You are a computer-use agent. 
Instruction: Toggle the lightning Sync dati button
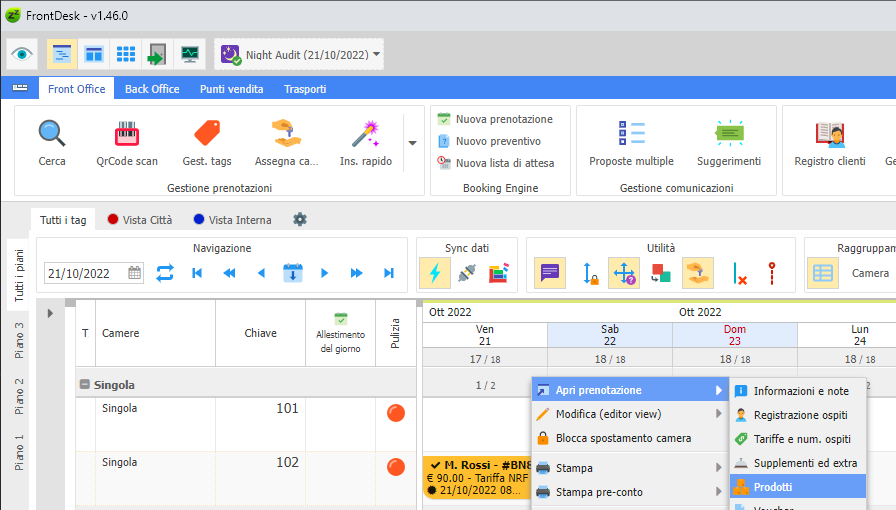[435, 273]
